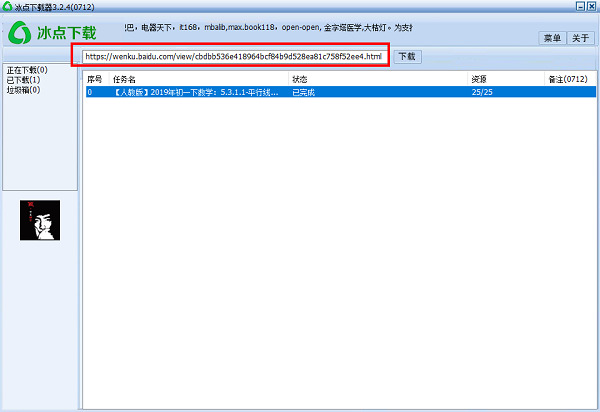Viewport: 600px width, 412px height.
Task: Select 垃圾箱(0) in the sidebar
Action: coord(23,90)
